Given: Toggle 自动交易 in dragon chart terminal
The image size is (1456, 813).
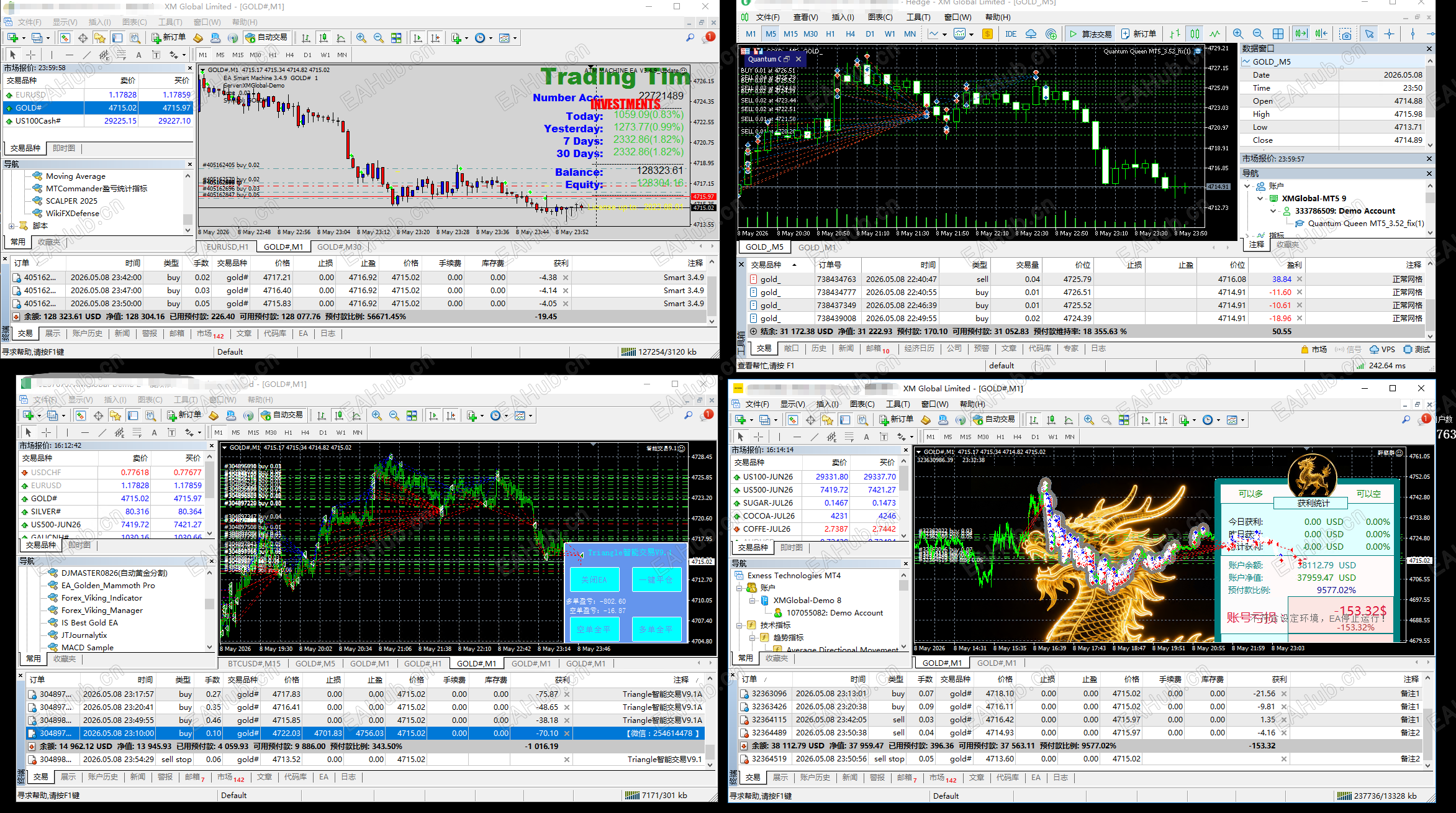Looking at the screenshot, I should coord(994,420).
